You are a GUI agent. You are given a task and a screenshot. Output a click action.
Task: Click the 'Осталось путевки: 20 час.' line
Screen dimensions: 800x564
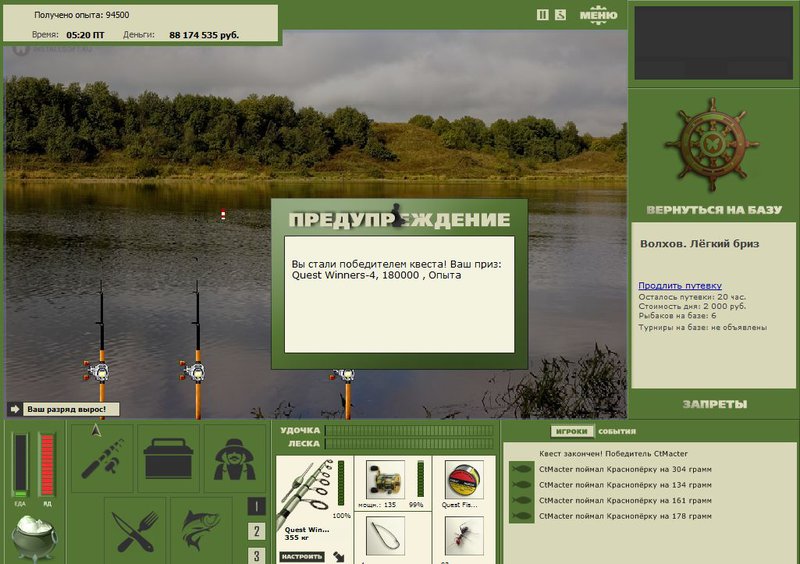point(692,297)
